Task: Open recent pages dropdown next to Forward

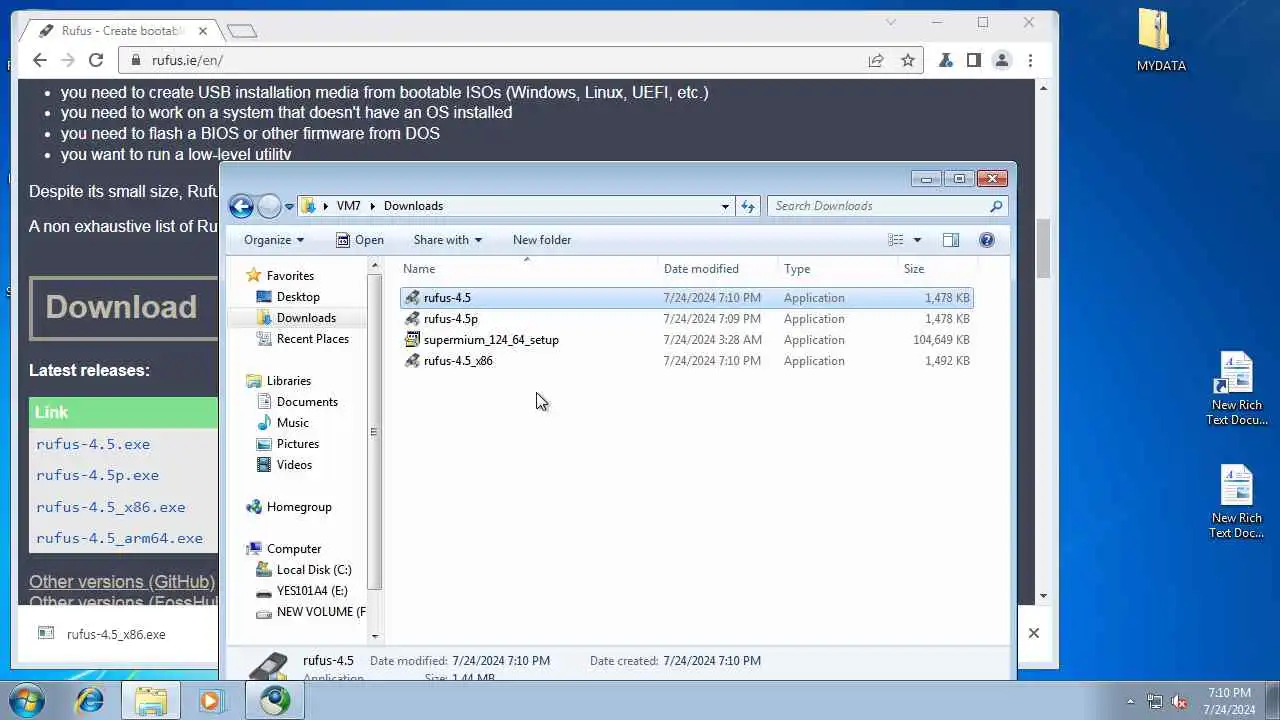Action: 289,207
